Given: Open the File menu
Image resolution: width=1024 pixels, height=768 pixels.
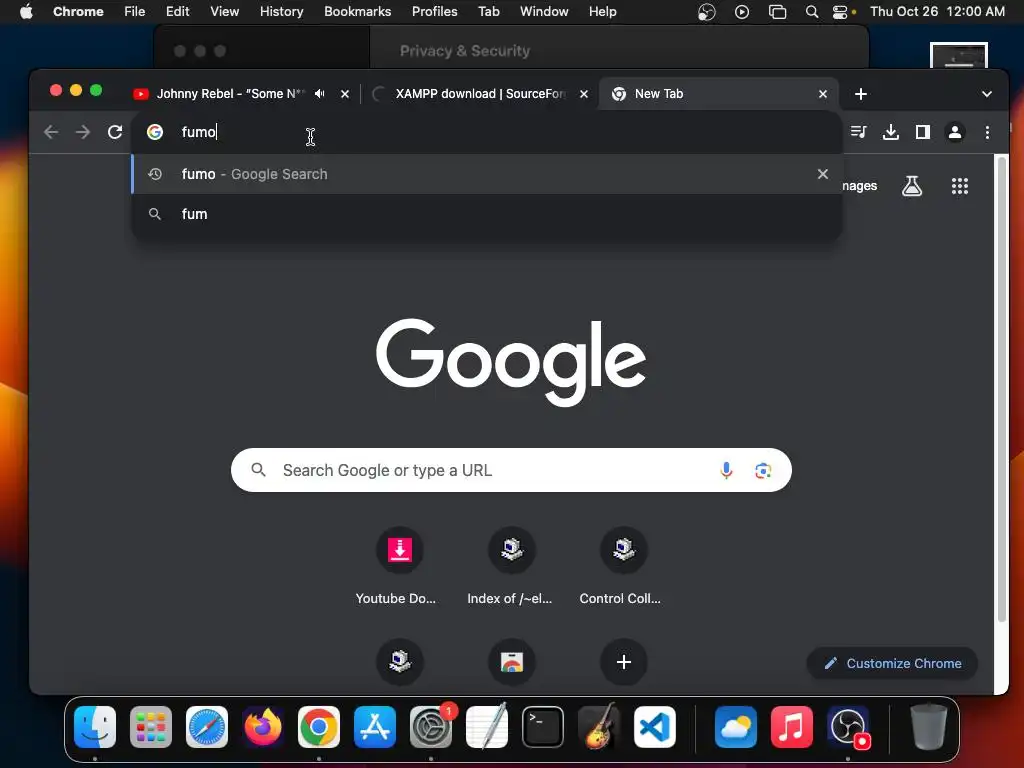Looking at the screenshot, I should [x=135, y=12].
